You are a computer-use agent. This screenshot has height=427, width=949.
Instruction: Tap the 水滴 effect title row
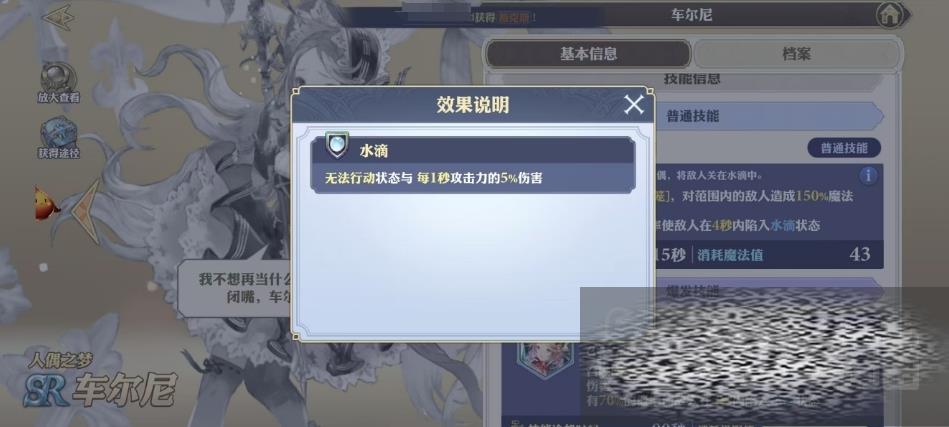coord(473,150)
